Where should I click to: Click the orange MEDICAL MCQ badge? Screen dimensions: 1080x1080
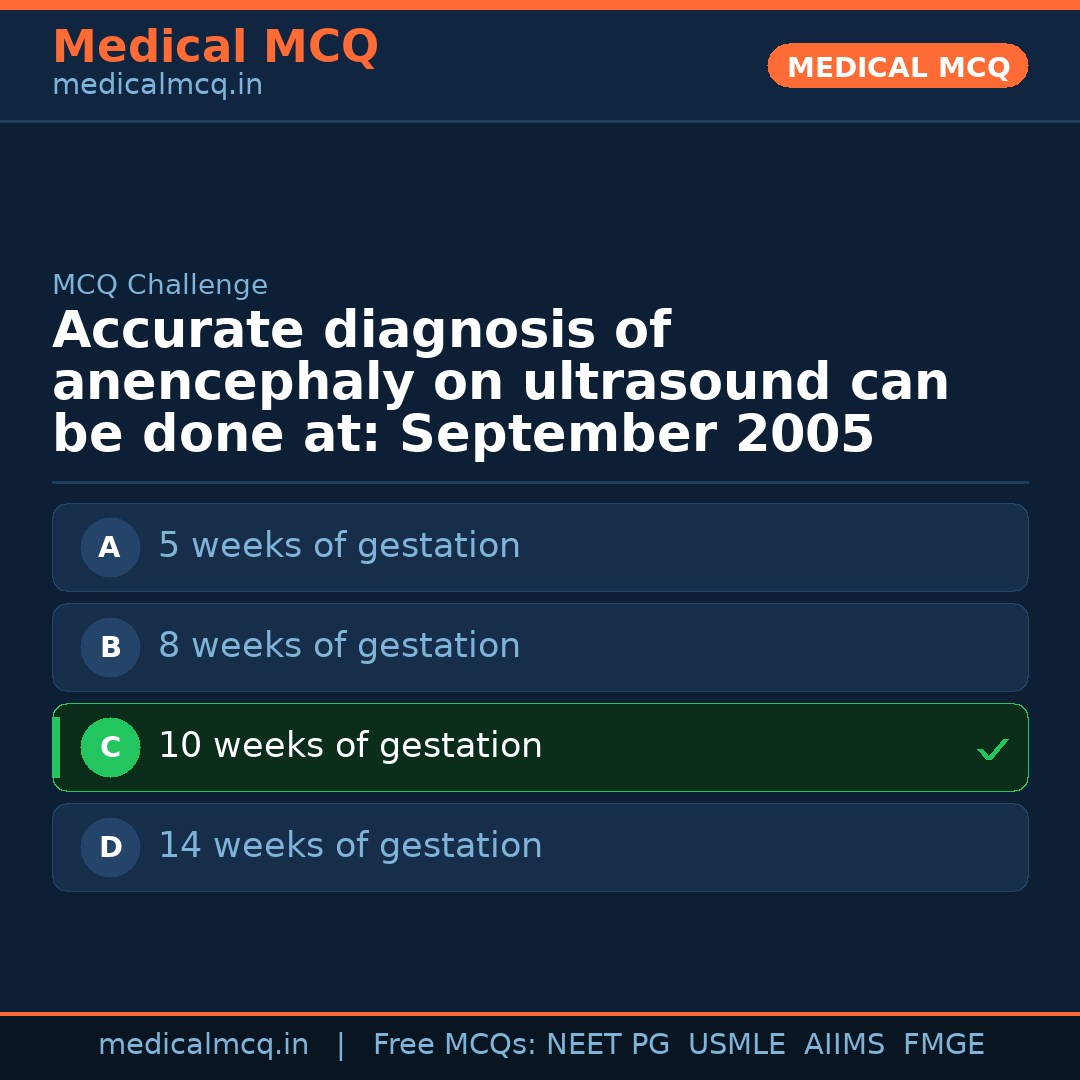[x=897, y=66]
